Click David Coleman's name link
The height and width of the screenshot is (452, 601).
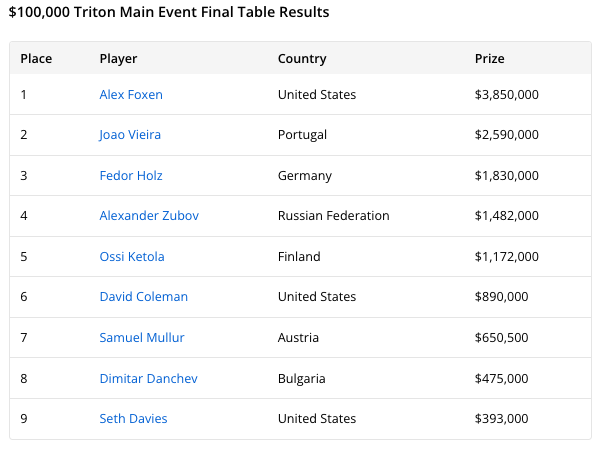tap(143, 297)
